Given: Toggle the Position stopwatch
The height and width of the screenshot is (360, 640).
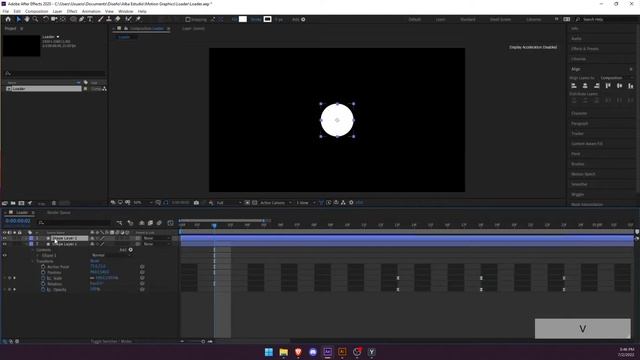Looking at the screenshot, I should 43,272.
